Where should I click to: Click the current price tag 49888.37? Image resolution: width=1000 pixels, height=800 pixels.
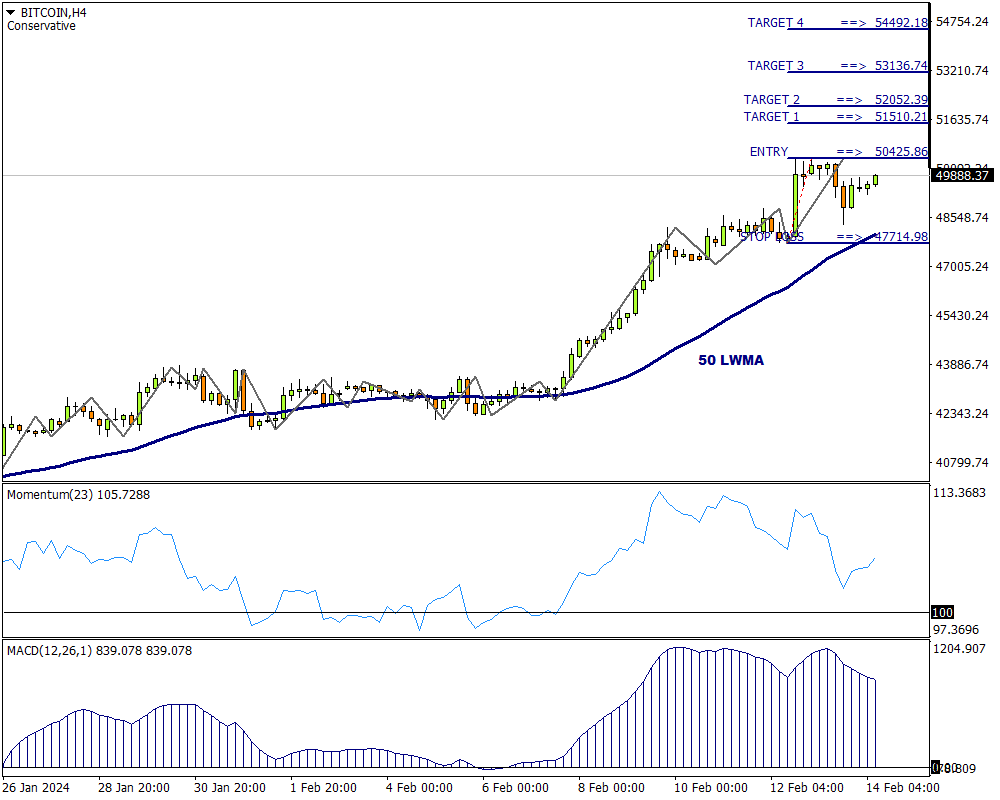961,175
